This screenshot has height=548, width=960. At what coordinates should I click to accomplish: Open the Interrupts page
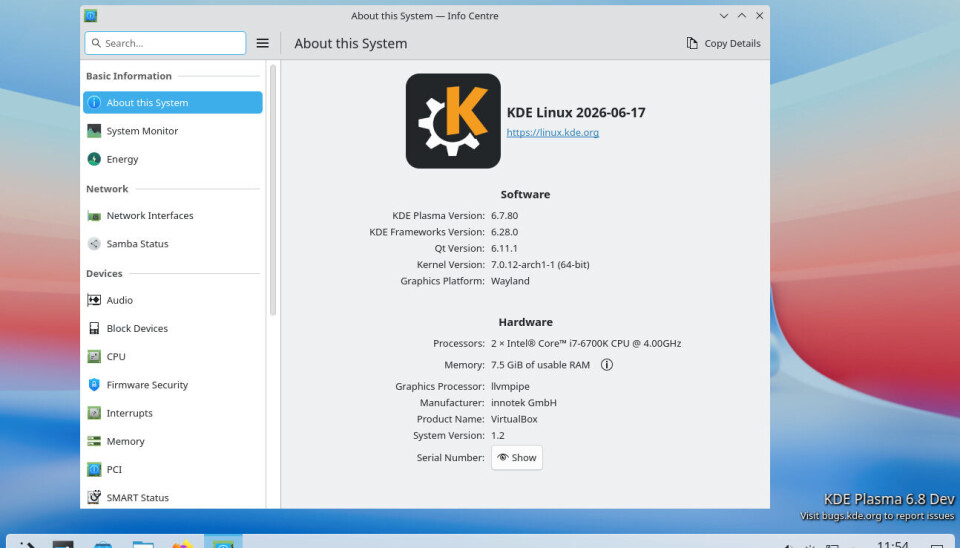coord(173,413)
